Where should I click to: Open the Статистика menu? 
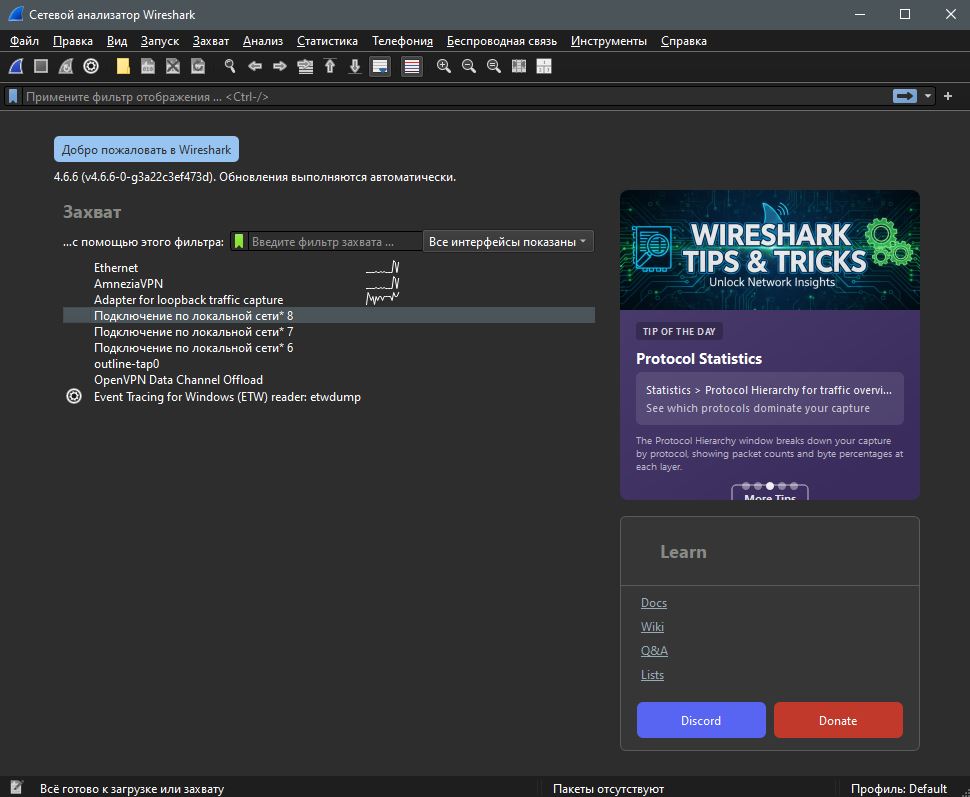[x=327, y=41]
